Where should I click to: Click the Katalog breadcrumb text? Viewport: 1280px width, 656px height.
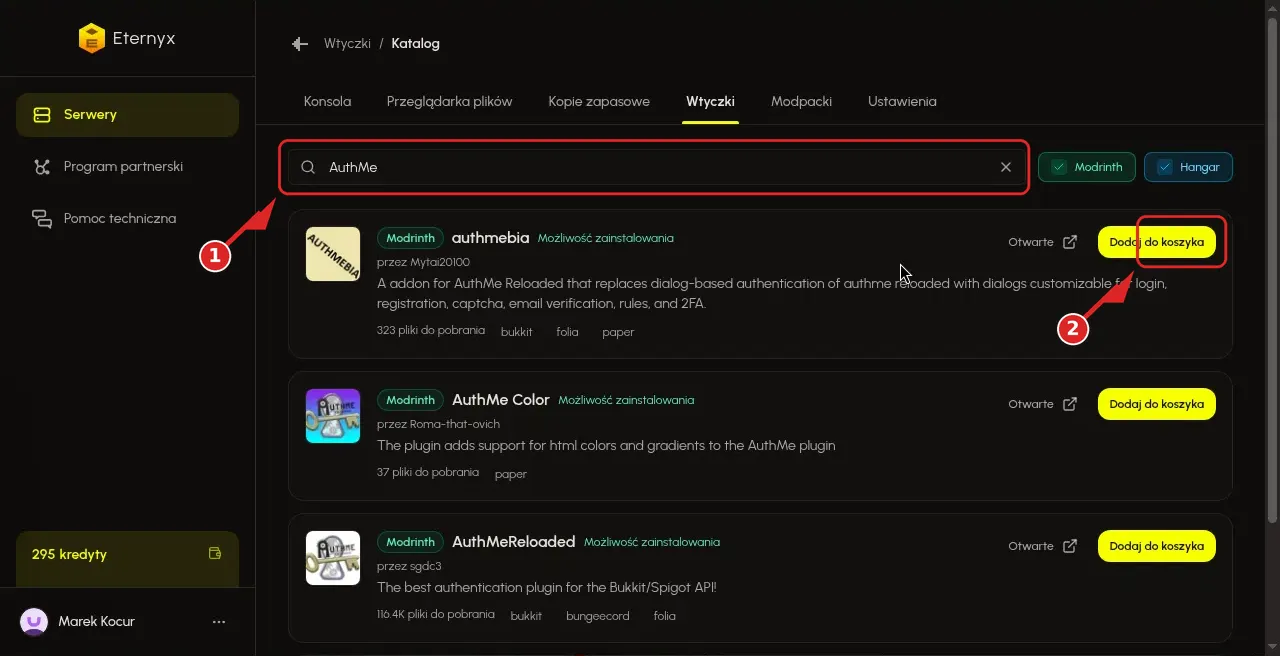[415, 44]
